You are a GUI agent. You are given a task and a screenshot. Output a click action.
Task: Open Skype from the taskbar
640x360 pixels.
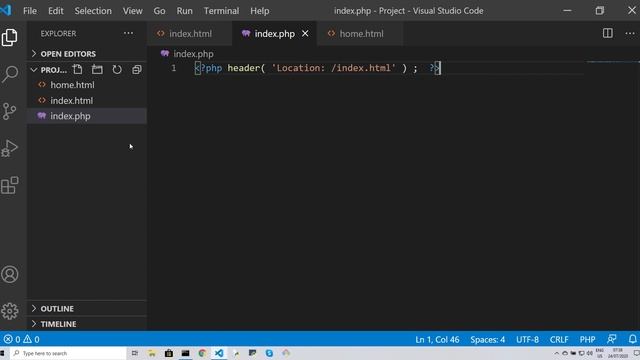coord(269,353)
